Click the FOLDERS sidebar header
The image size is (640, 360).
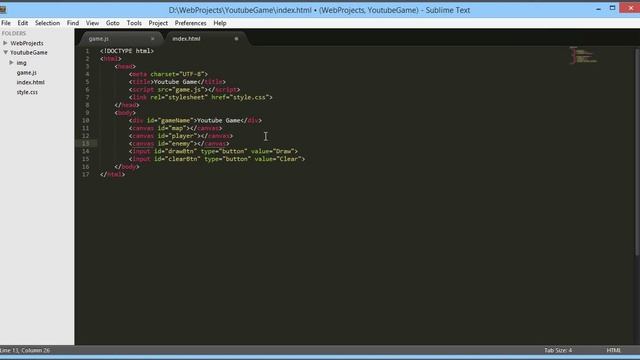pyautogui.click(x=14, y=33)
